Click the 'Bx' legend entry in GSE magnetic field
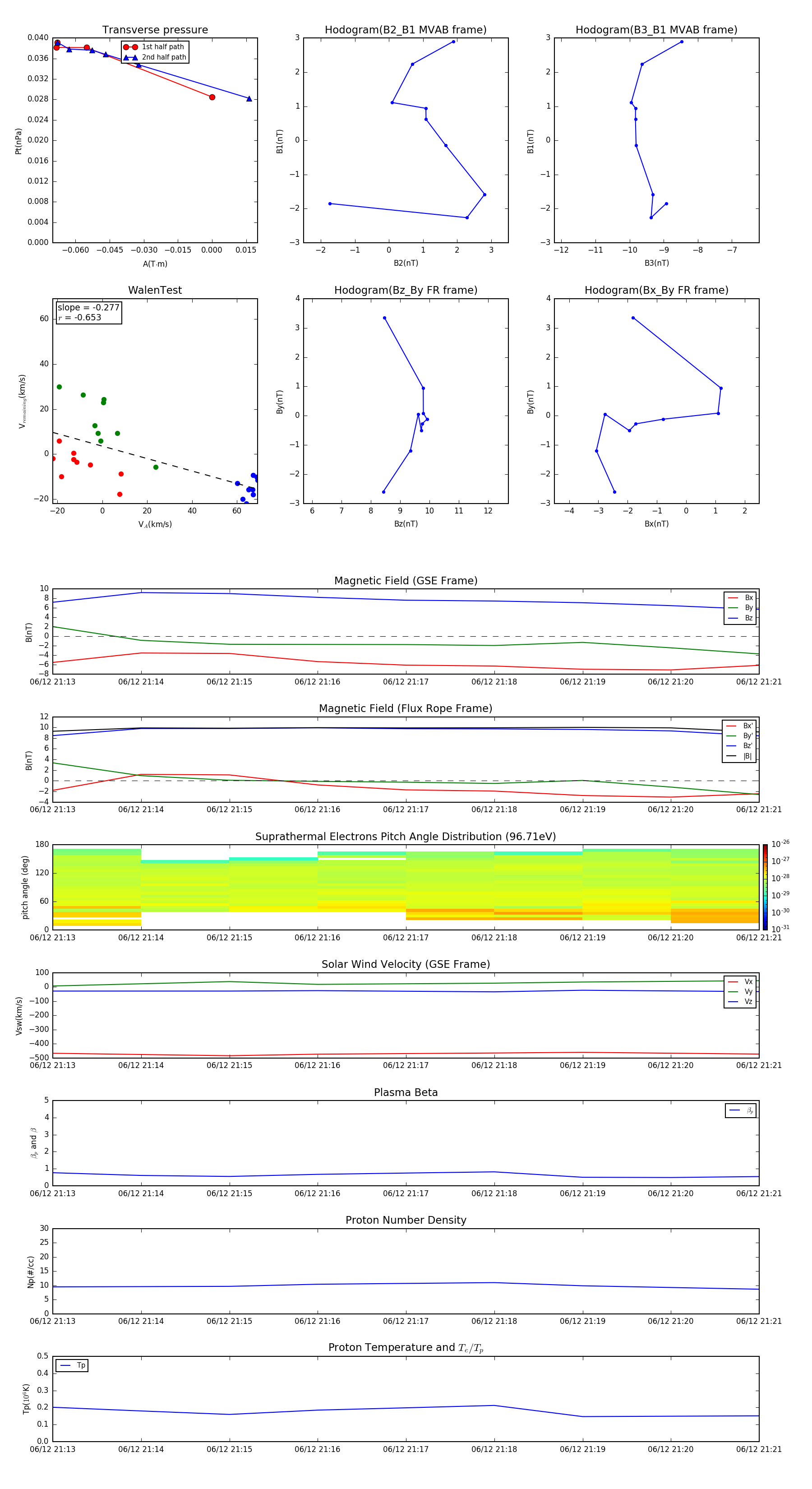 coord(740,598)
